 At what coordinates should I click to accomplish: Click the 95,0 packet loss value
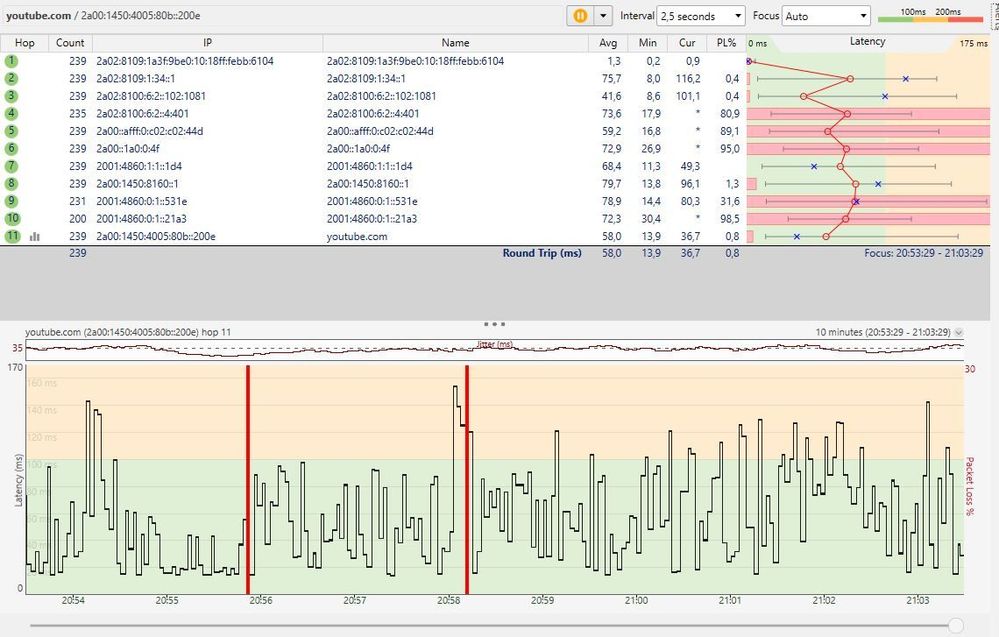point(729,148)
